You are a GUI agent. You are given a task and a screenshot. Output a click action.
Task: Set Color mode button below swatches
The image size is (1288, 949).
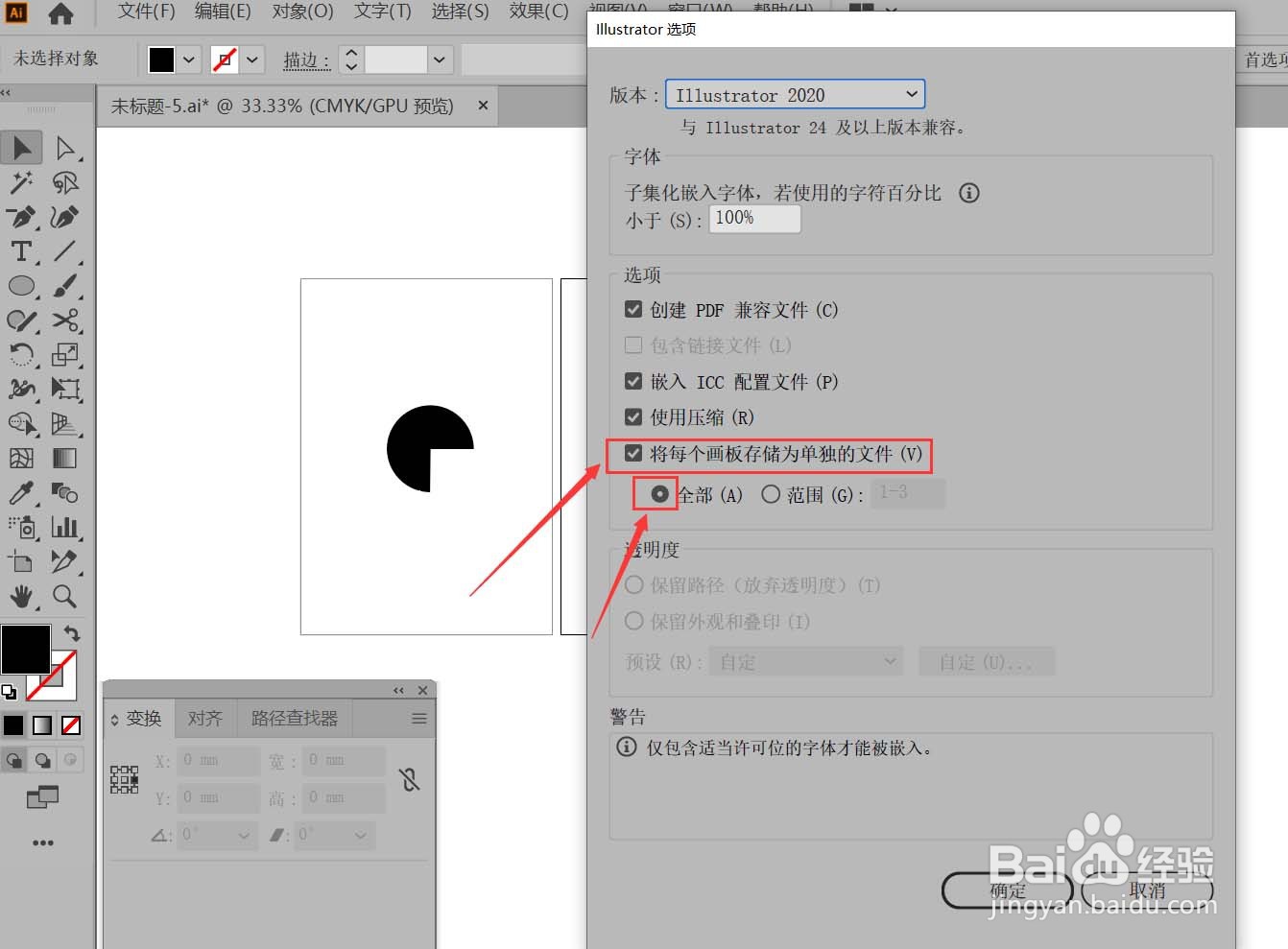pyautogui.click(x=13, y=725)
